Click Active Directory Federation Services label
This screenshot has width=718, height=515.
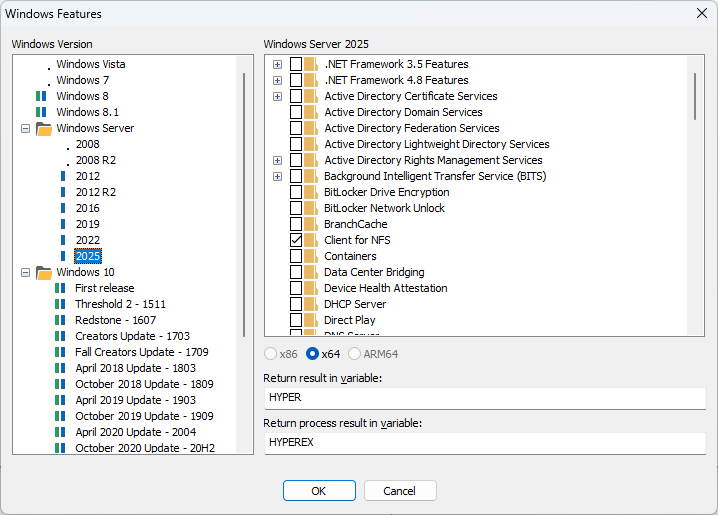[x=412, y=128]
